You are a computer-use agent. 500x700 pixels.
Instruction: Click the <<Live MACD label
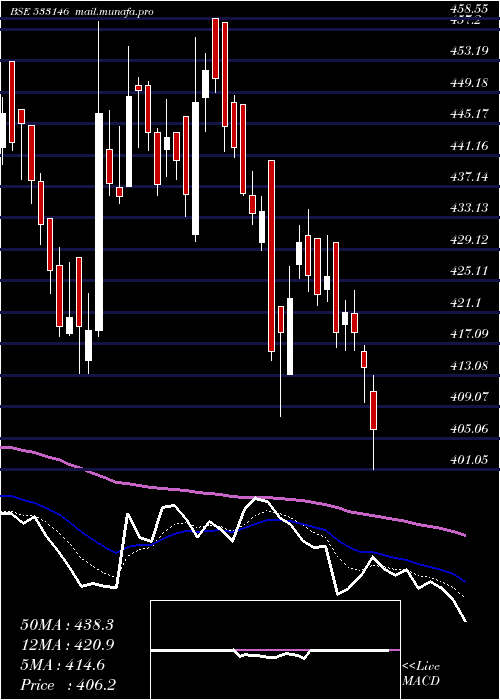[x=421, y=674]
